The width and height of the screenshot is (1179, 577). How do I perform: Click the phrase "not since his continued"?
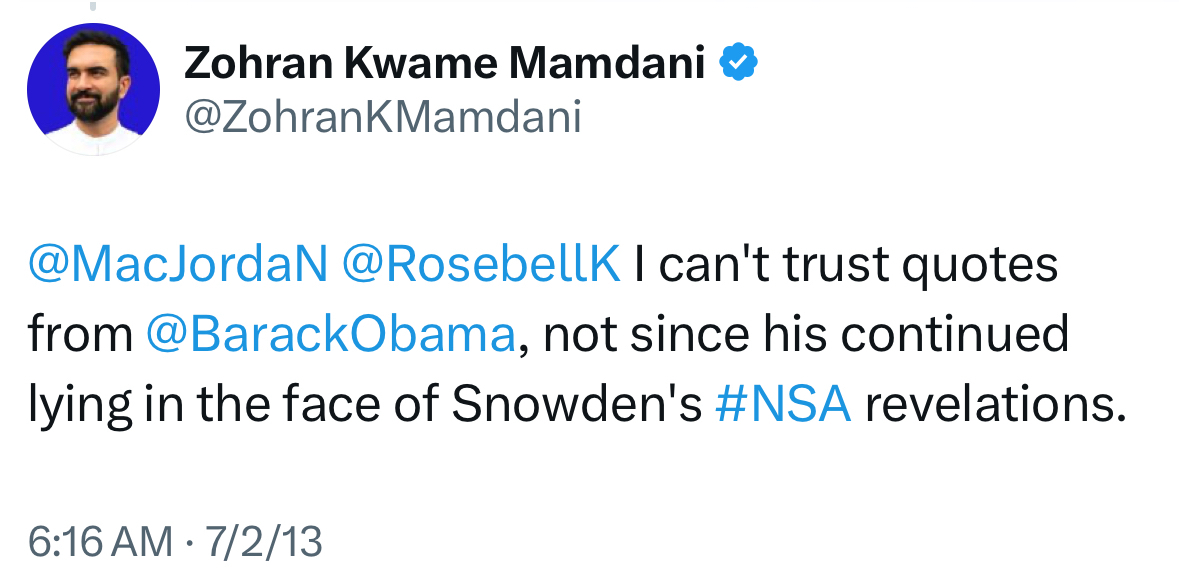807,336
